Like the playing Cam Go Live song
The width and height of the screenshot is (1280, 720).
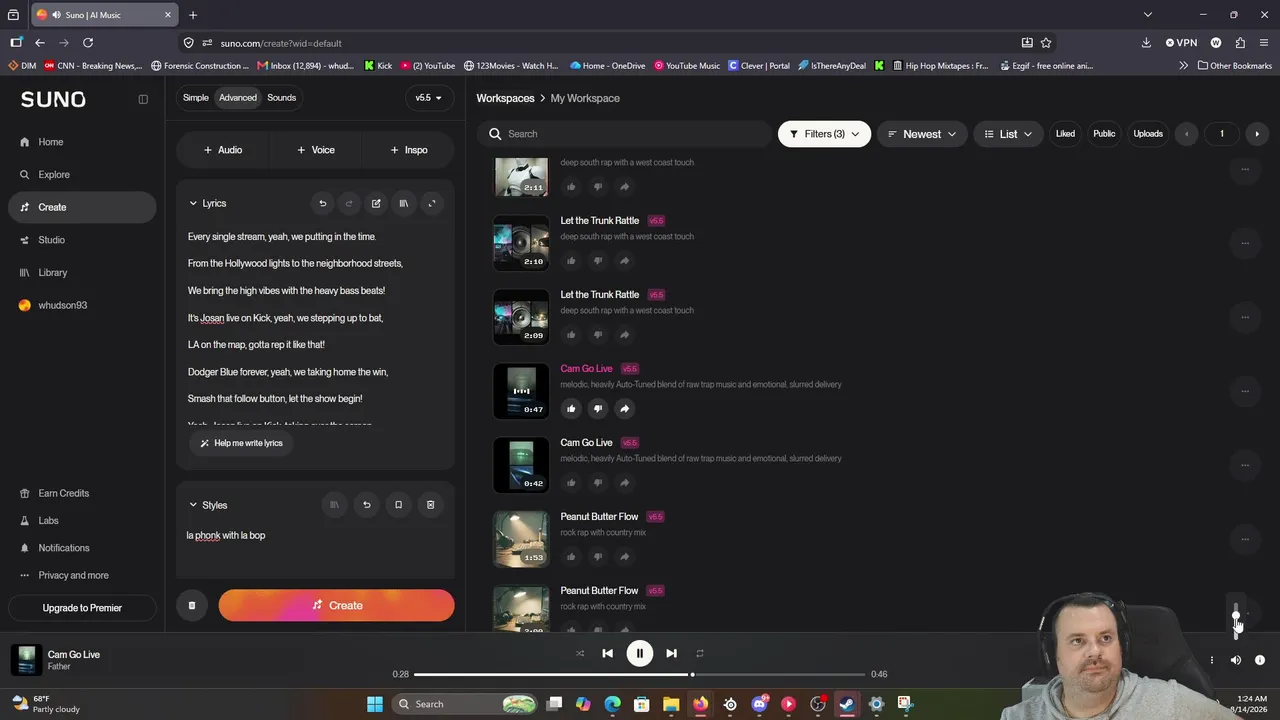tap(571, 408)
